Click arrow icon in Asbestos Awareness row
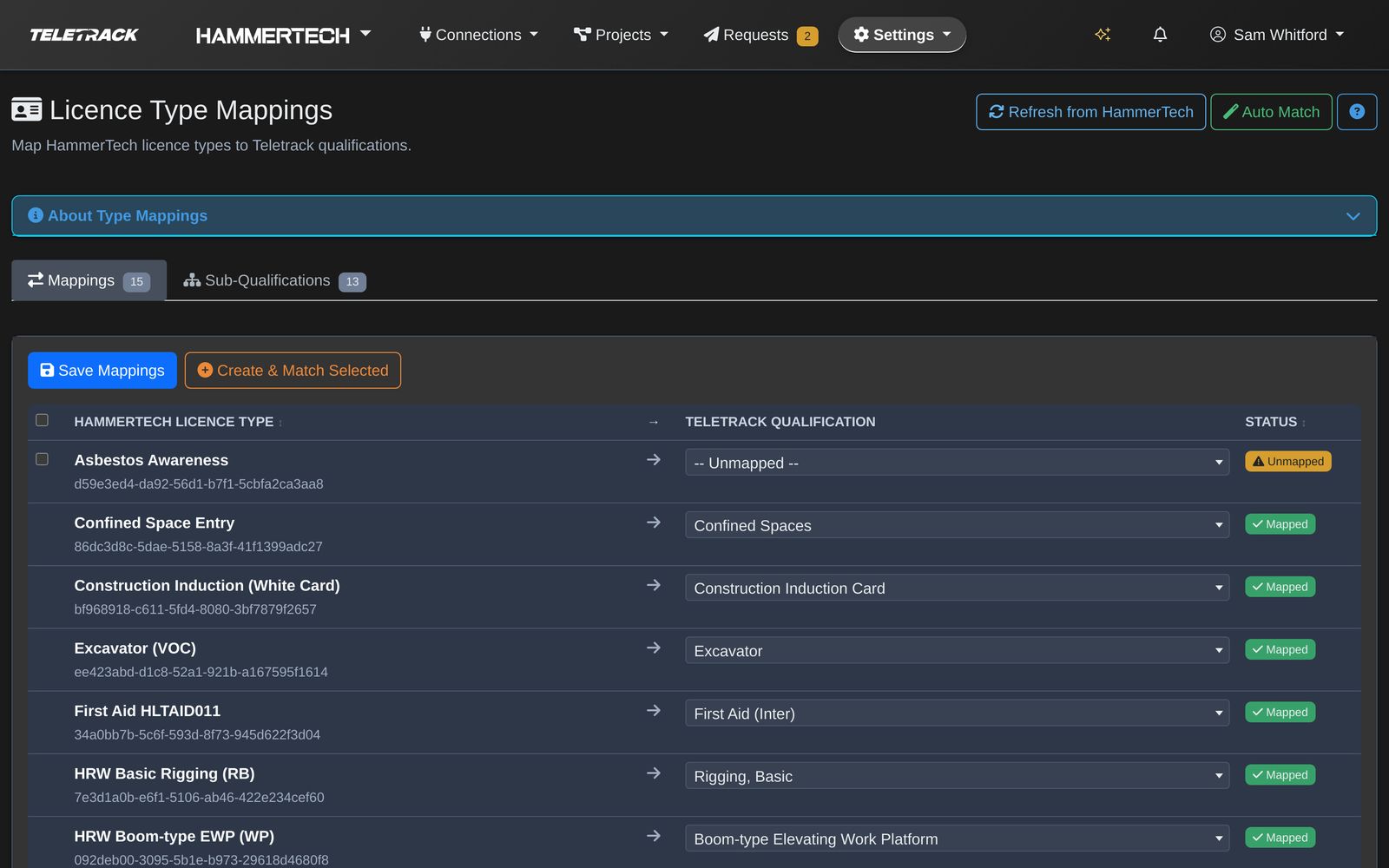 click(654, 459)
